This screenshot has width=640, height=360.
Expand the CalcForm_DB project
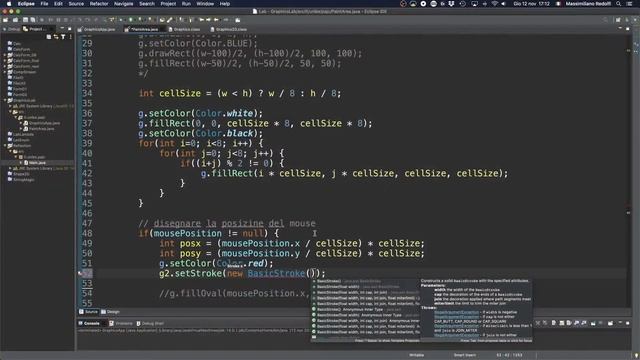click(x=5, y=55)
